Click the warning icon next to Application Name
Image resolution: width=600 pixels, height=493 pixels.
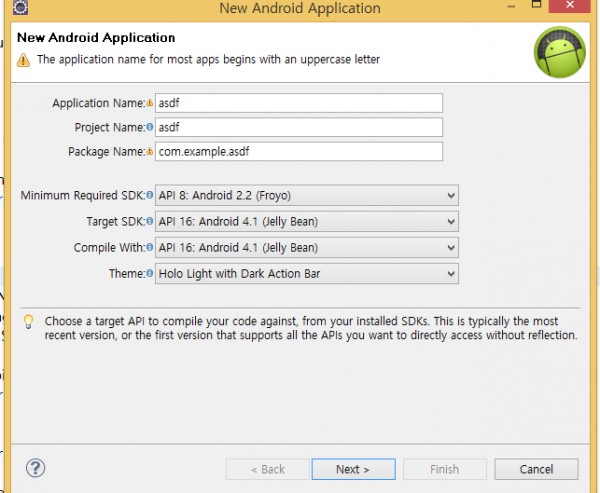150,103
